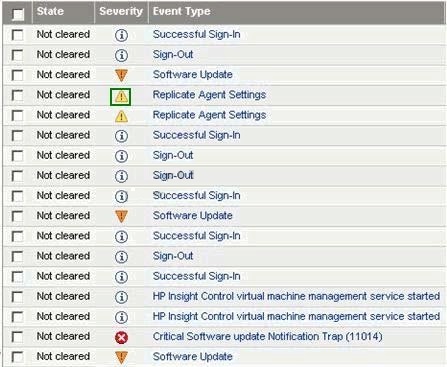Click the info icon beside first HP Insight Control event
447x367 pixels.
click(x=121, y=297)
